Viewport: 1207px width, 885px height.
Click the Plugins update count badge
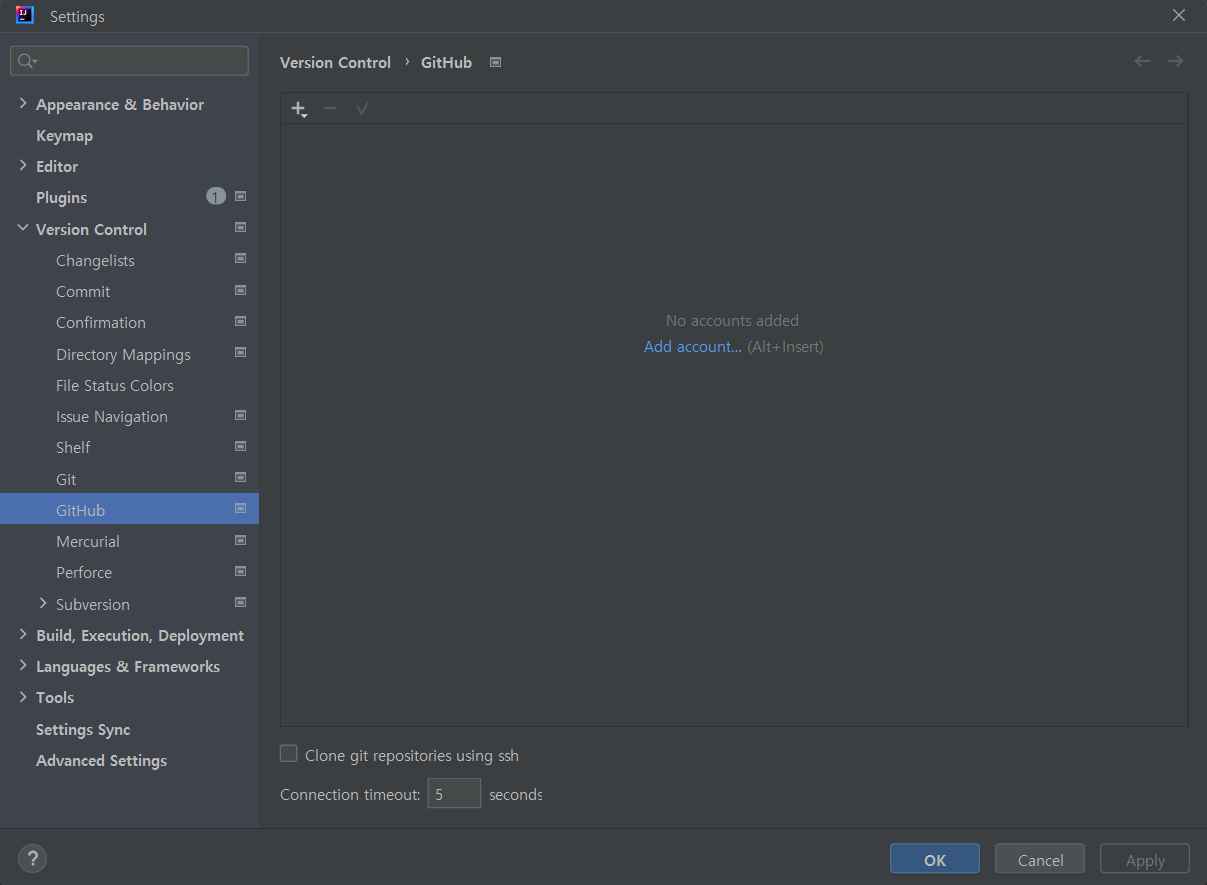coord(216,197)
